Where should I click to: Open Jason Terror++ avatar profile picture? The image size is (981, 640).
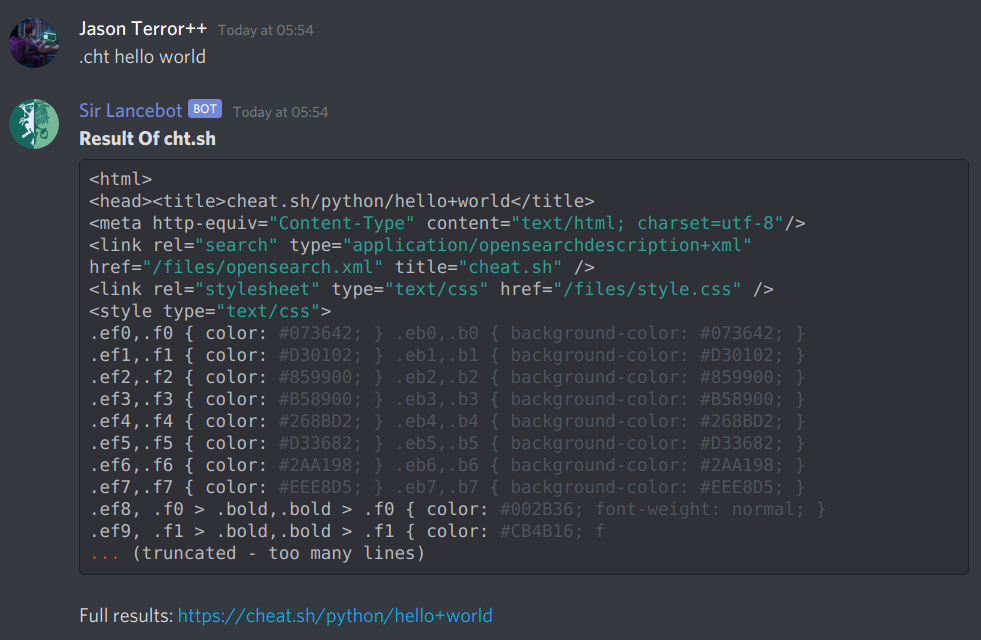34,43
